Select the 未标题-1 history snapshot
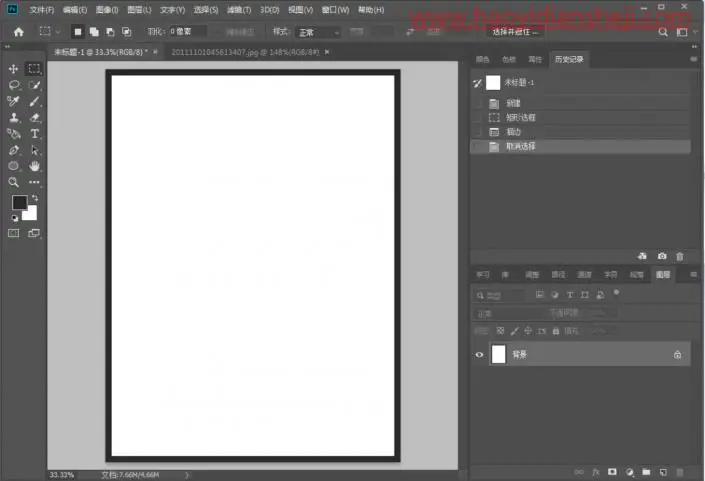 point(580,83)
